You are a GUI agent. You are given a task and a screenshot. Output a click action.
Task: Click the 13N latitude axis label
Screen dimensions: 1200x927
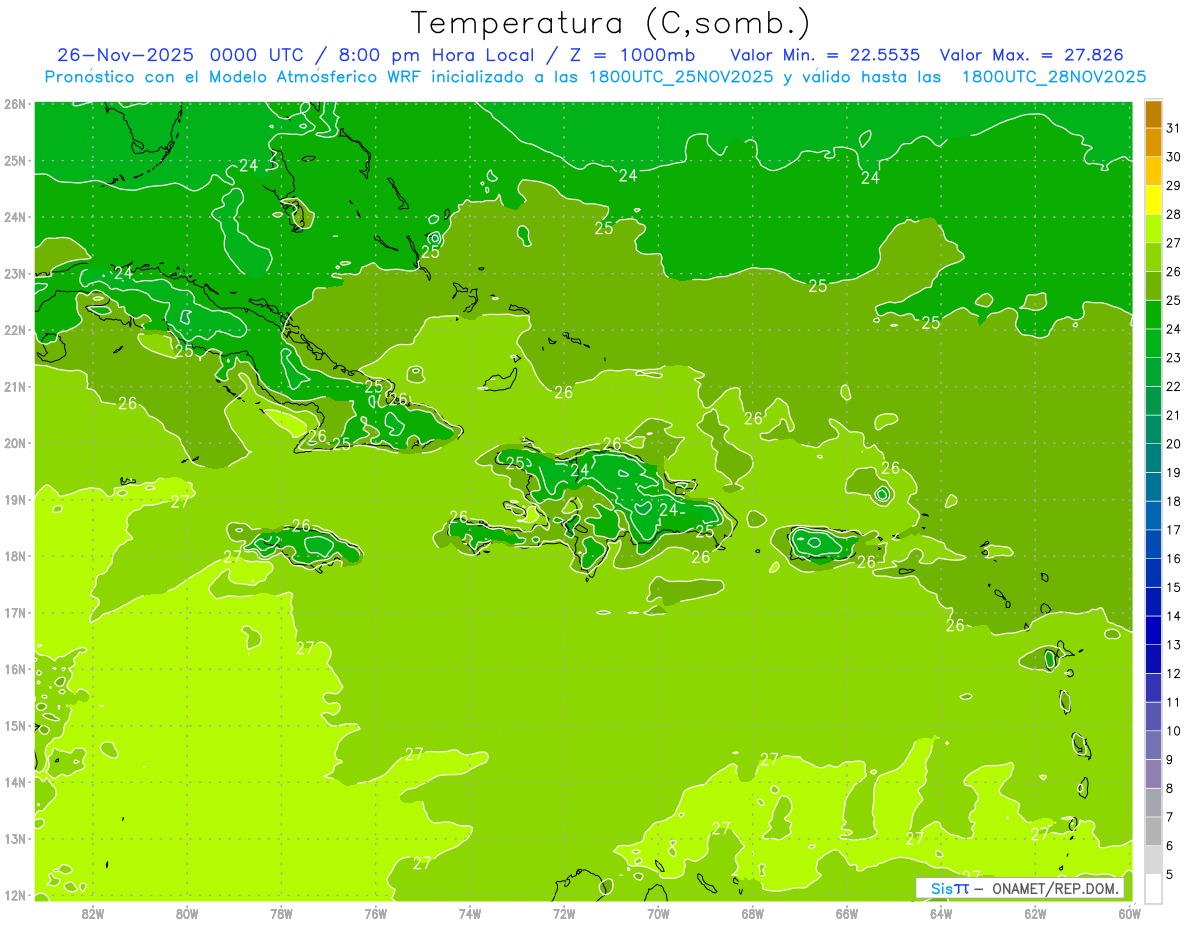[x=15, y=838]
